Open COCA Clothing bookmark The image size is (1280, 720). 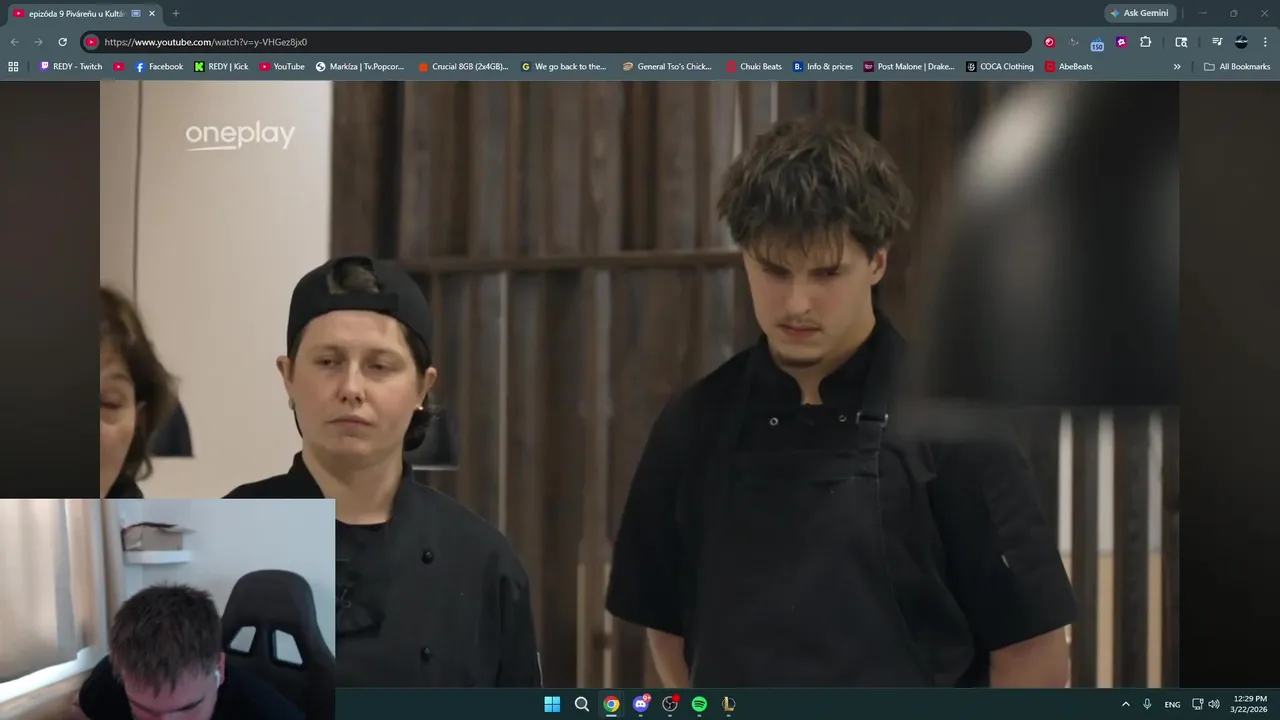1000,67
